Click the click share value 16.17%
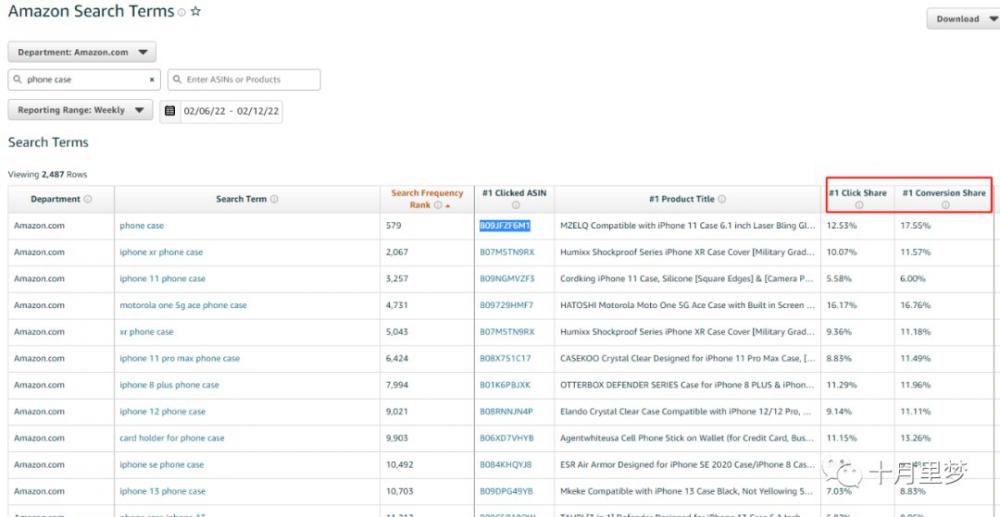 click(842, 305)
